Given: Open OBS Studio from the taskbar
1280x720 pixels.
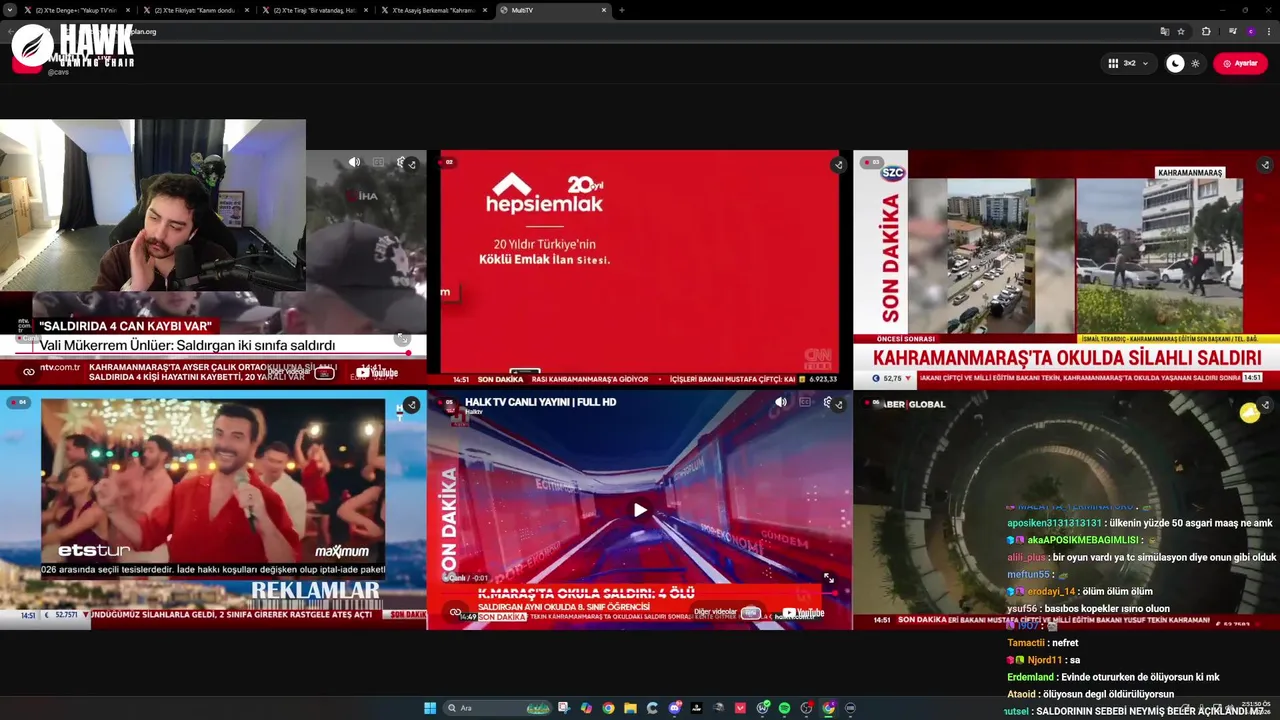Looking at the screenshot, I should coord(806,708).
